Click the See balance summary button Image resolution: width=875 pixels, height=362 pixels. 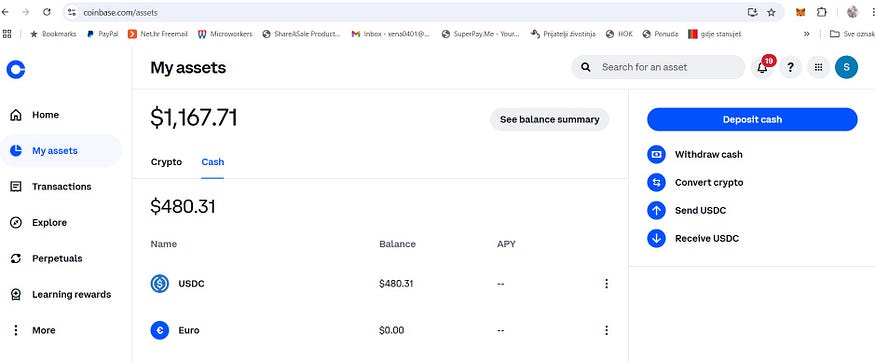[550, 119]
